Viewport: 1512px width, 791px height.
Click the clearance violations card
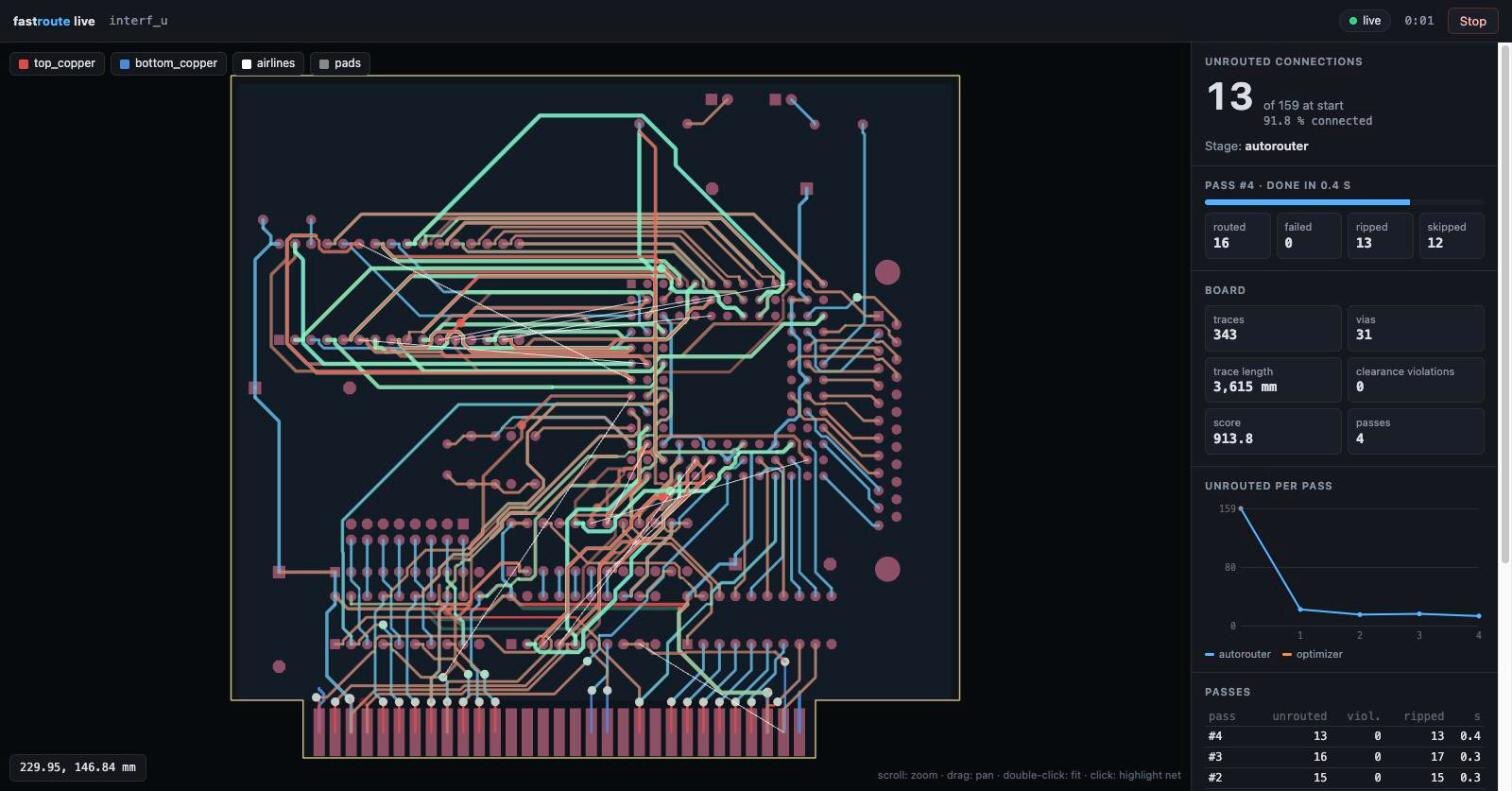(x=1416, y=380)
